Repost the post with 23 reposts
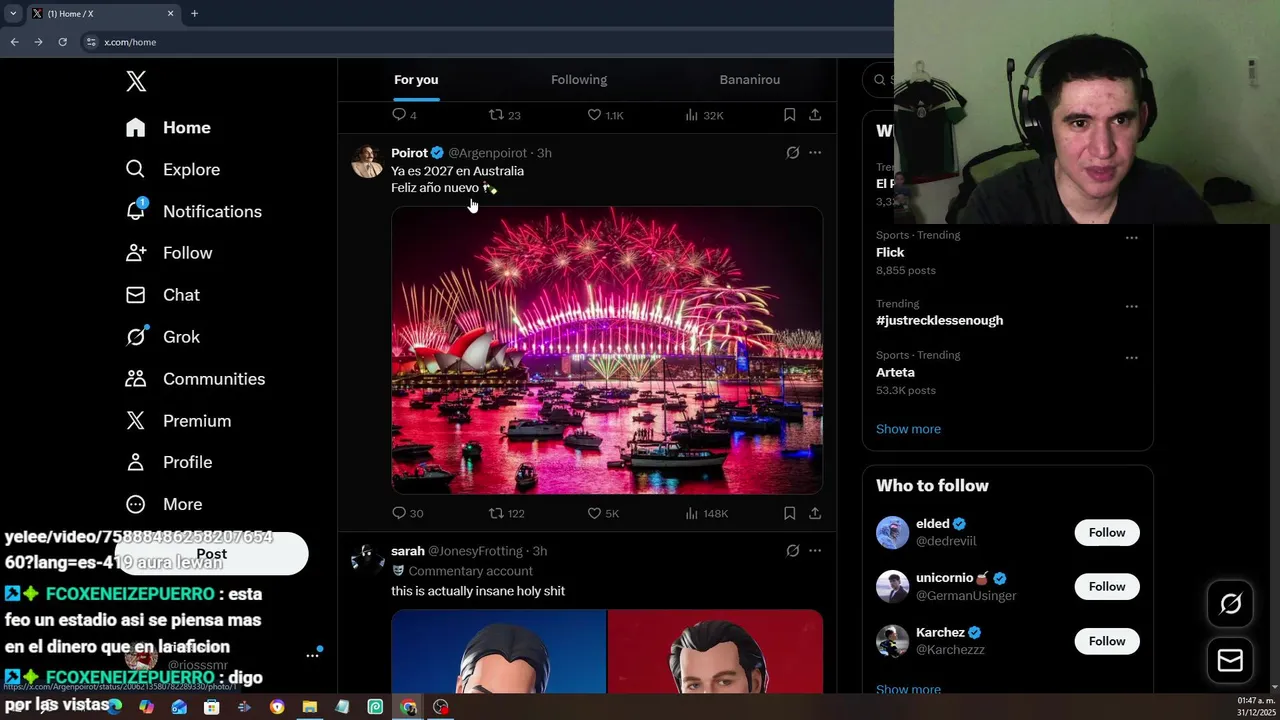 tap(504, 115)
